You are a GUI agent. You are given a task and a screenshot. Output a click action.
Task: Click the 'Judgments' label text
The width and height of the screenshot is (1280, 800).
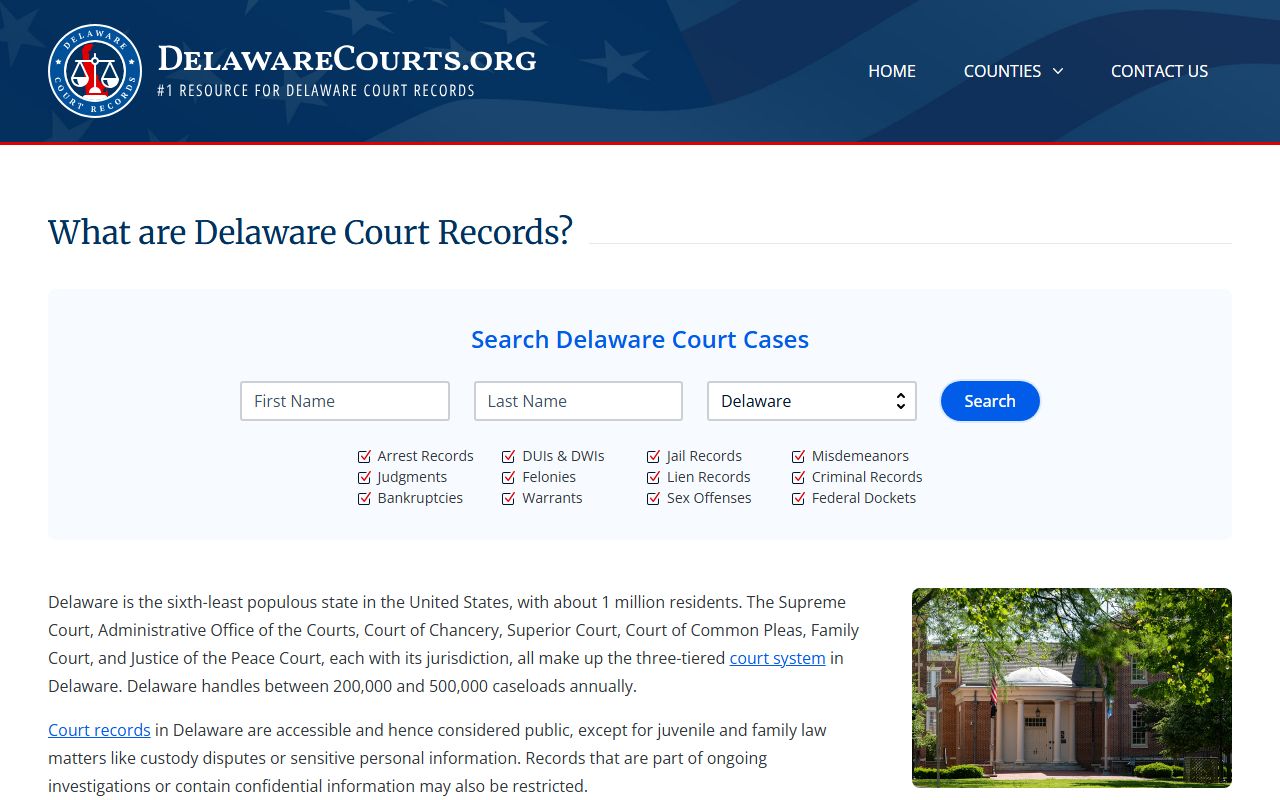pos(412,477)
